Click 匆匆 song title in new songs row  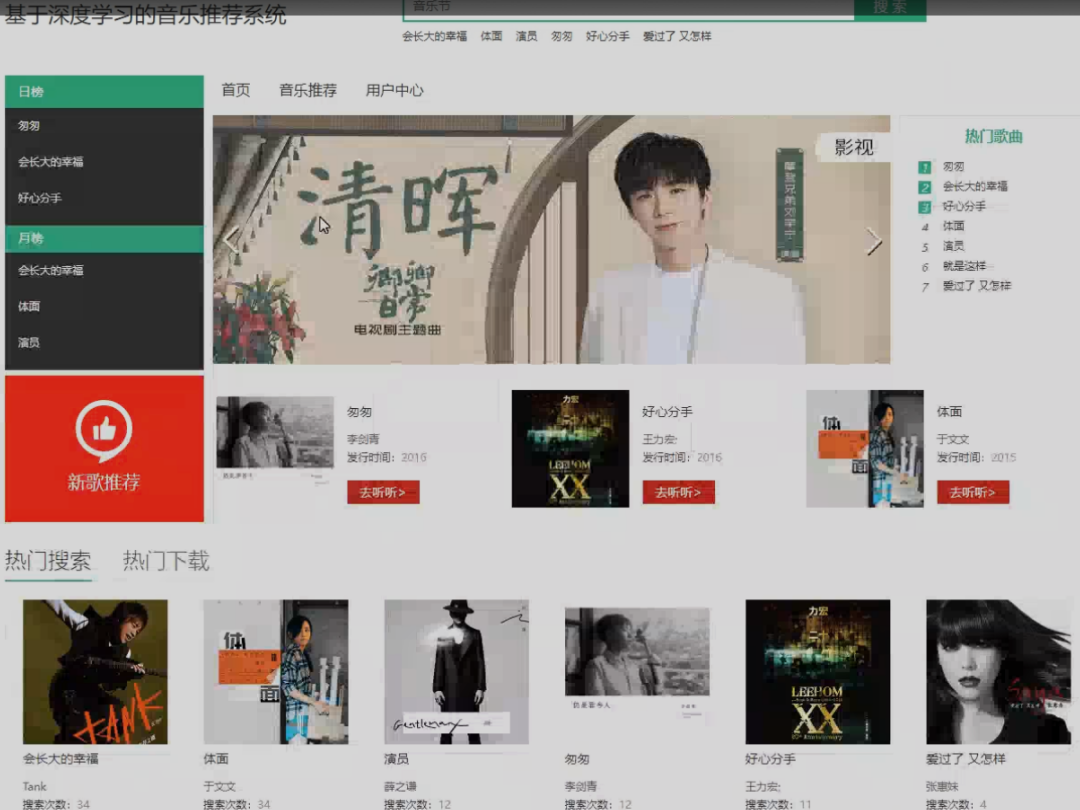point(360,412)
